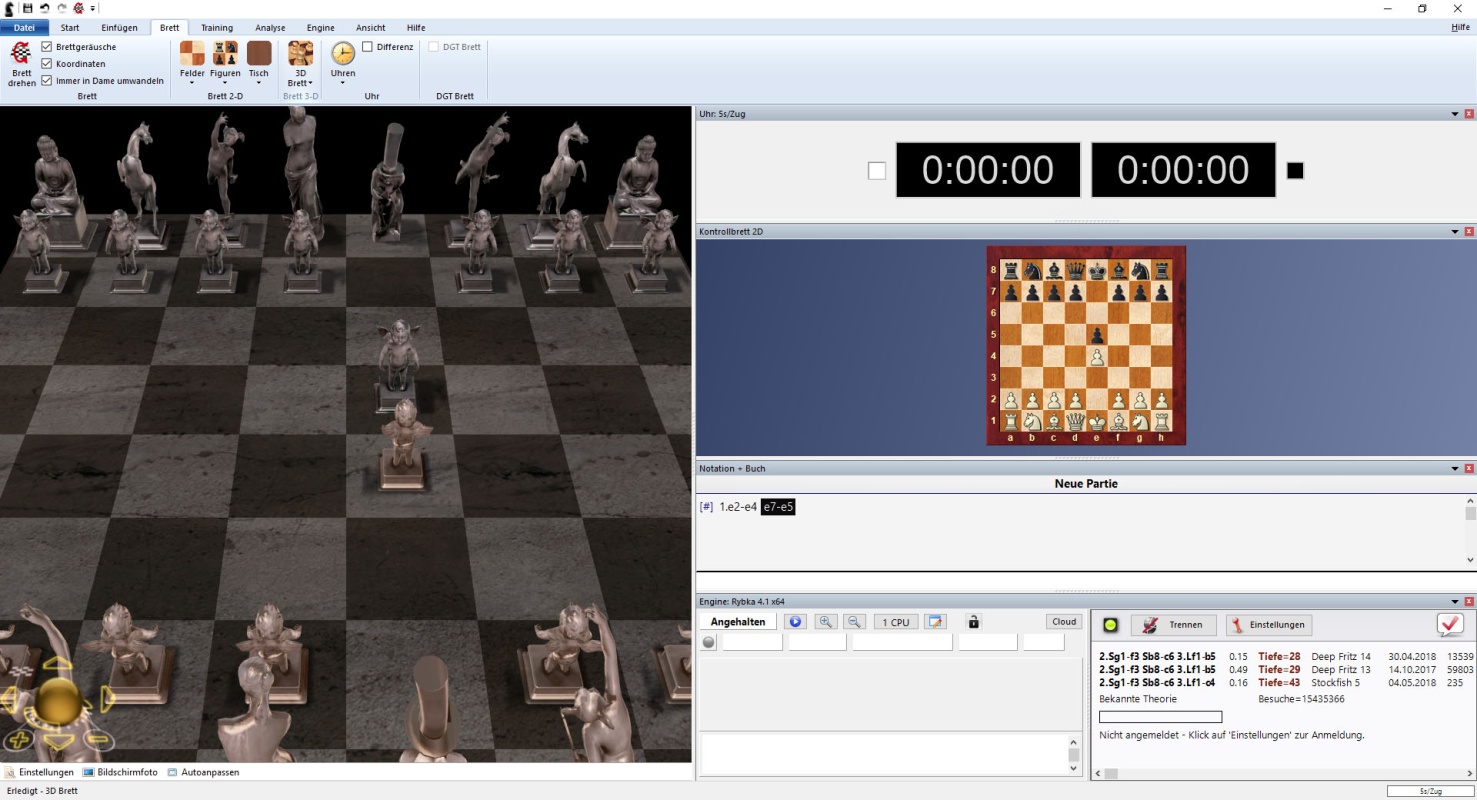Click the white checkbox left of the first clock
Viewport: 1477px width, 800px height.
point(877,171)
